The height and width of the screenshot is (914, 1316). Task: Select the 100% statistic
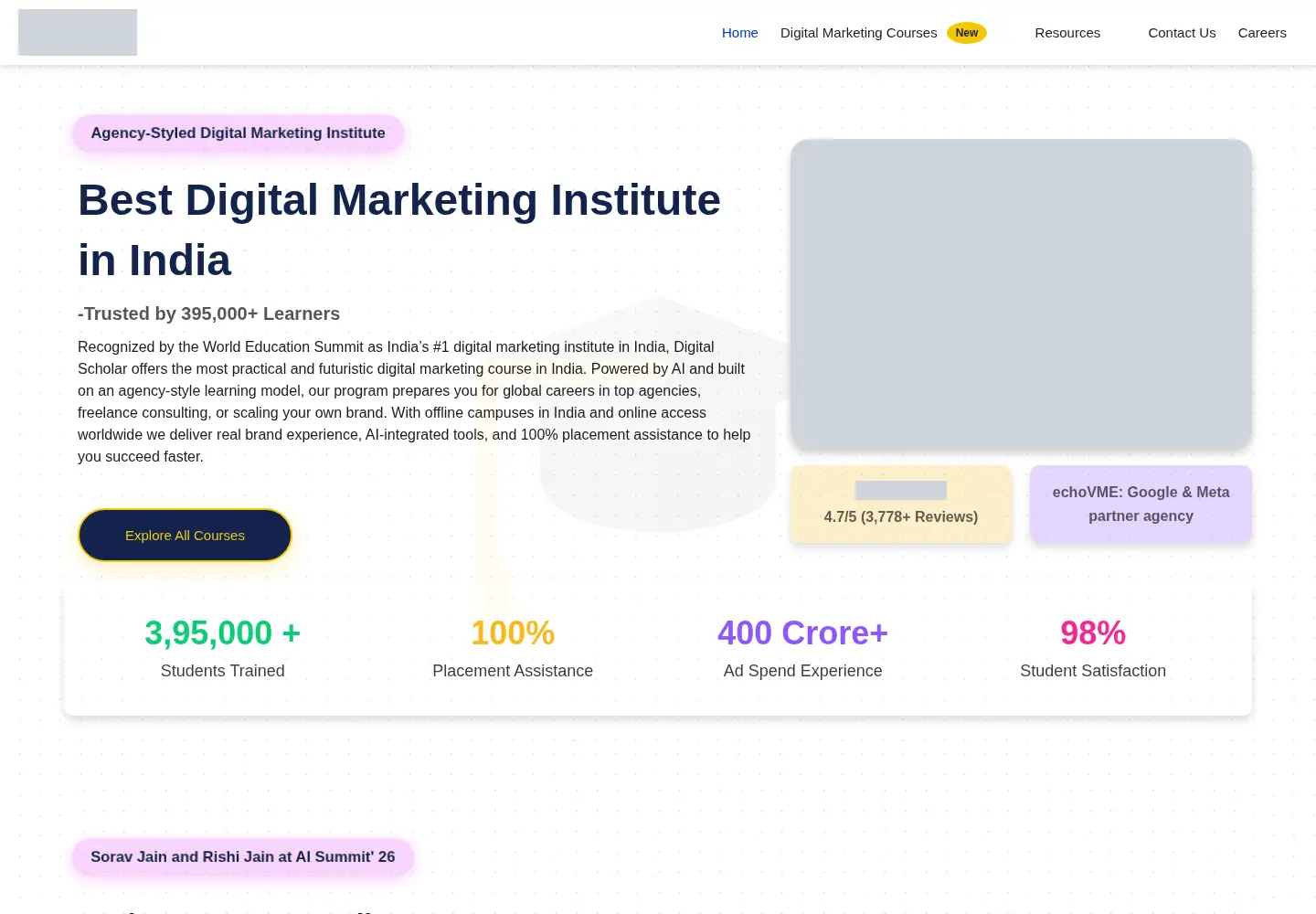point(513,633)
